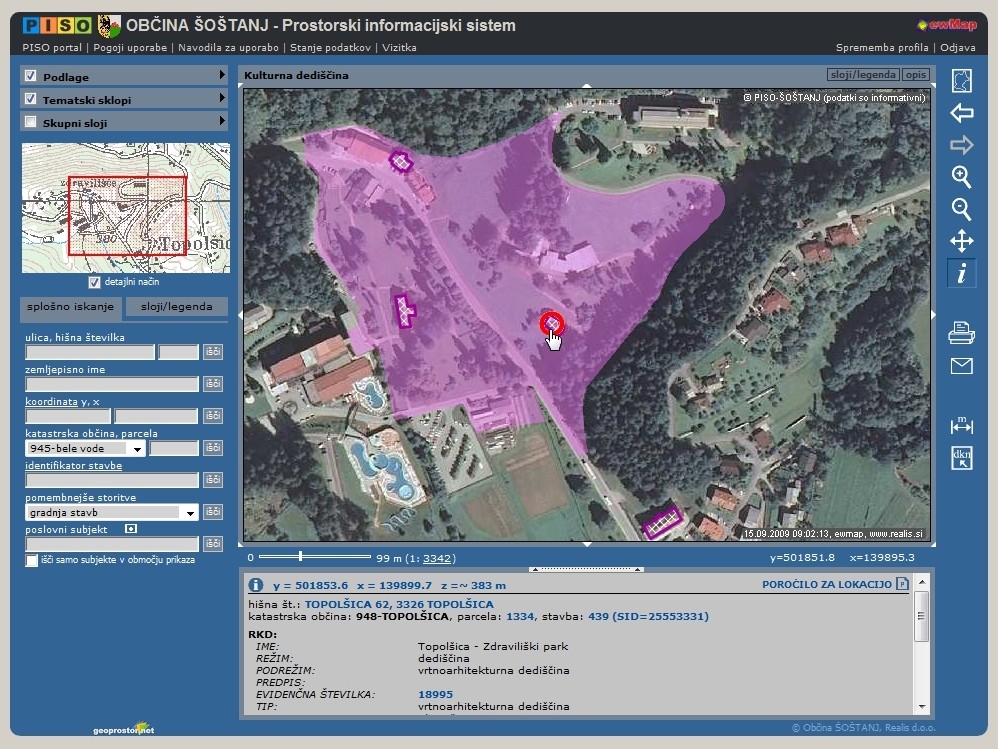The height and width of the screenshot is (749, 998).
Task: Open the pomembnejše storitve dropdown
Action: 189,513
